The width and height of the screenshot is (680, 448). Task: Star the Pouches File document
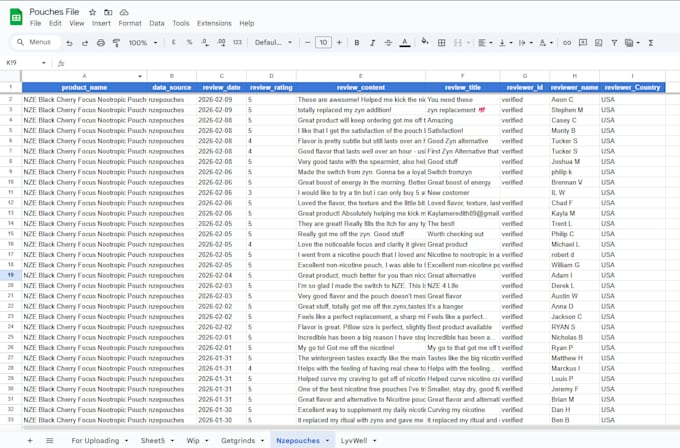[92, 12]
